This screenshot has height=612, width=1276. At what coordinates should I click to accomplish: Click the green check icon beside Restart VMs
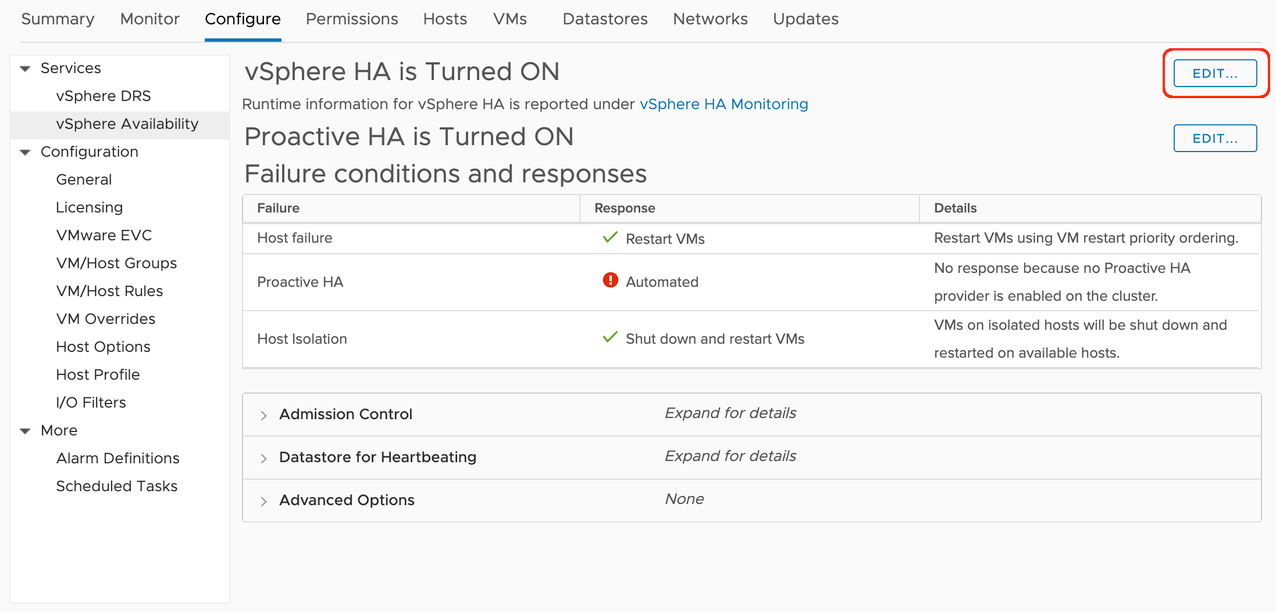[610, 238]
